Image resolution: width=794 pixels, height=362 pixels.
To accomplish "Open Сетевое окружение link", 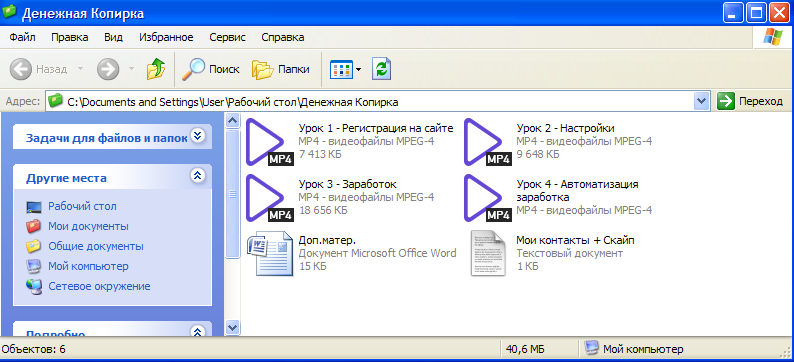I will (99, 287).
